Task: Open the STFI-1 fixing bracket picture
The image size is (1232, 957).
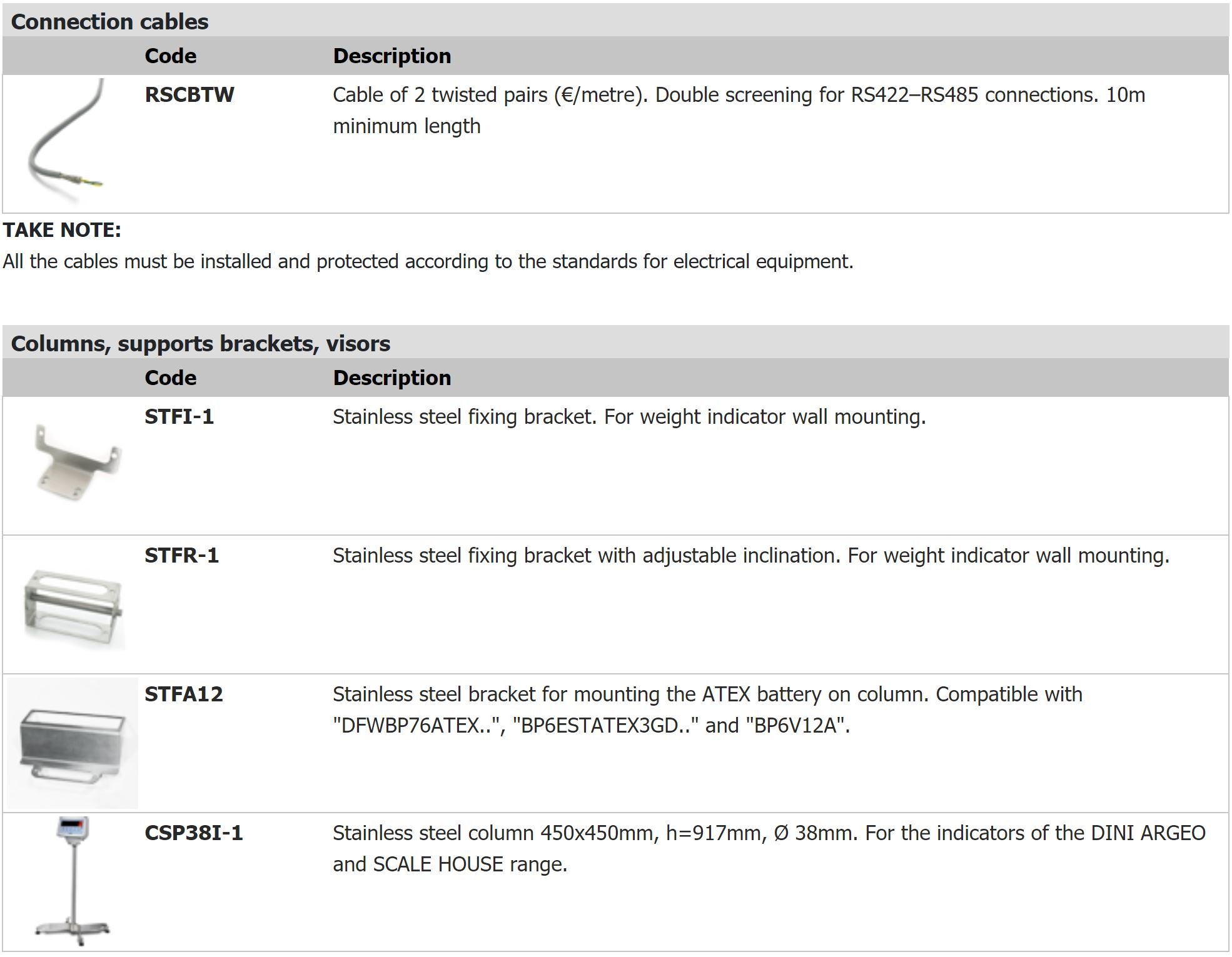Action: coord(78,463)
